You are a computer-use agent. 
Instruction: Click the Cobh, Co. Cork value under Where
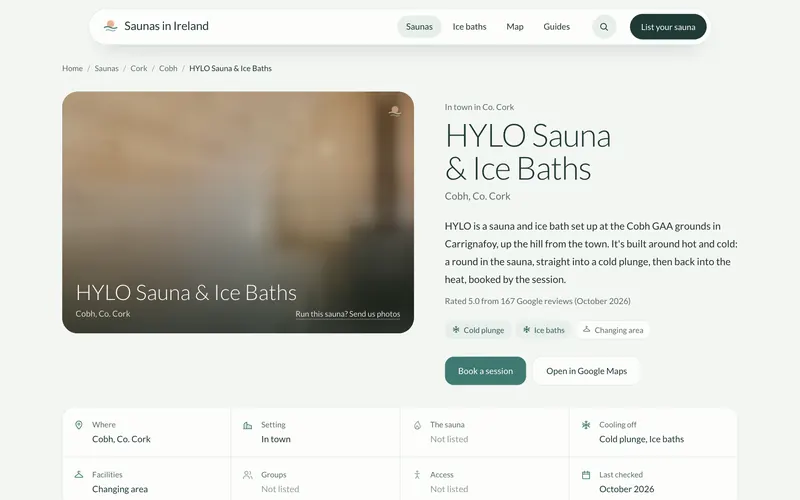pyautogui.click(x=121, y=439)
